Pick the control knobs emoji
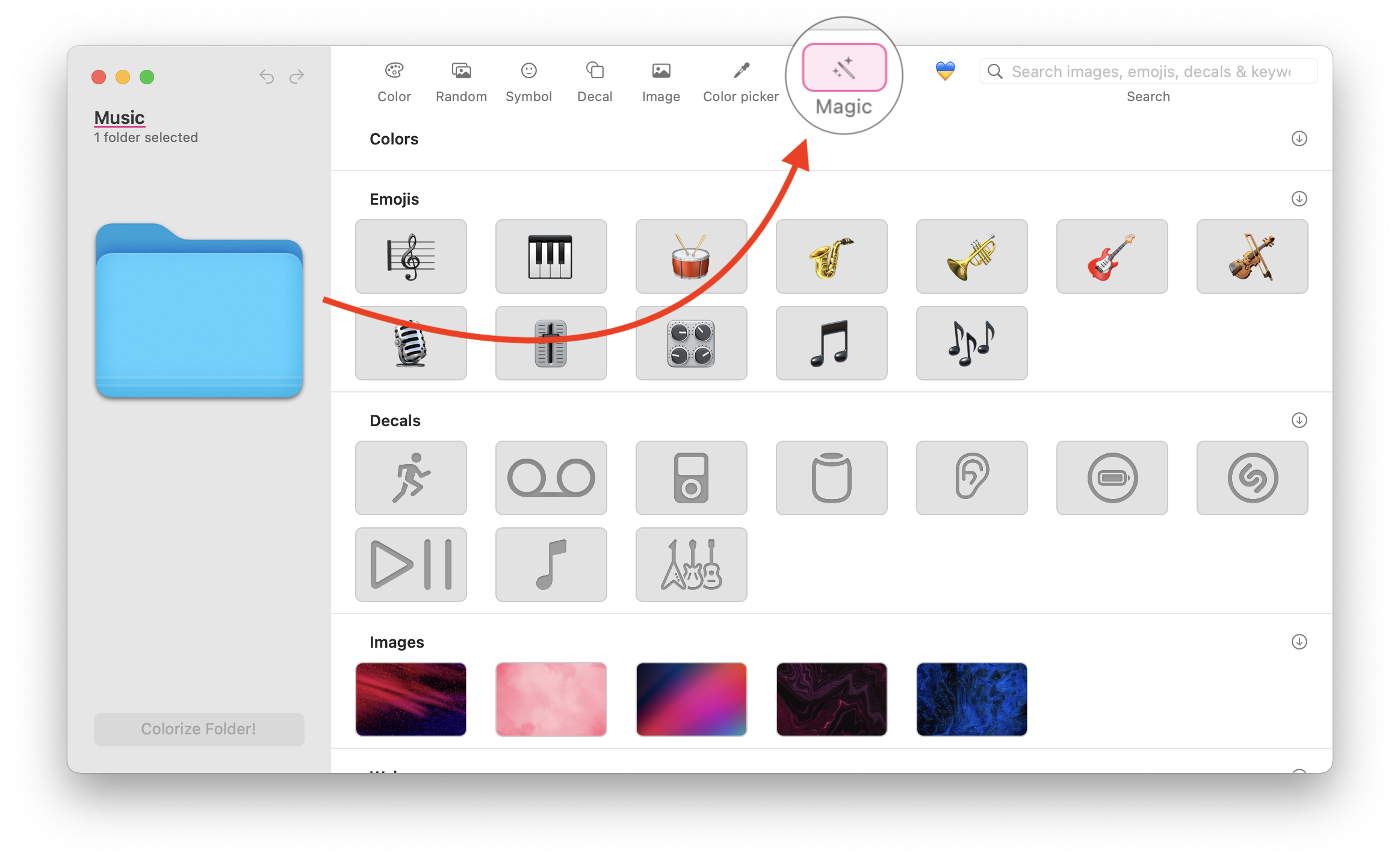Viewport: 1400px width, 862px height. pyautogui.click(x=691, y=343)
